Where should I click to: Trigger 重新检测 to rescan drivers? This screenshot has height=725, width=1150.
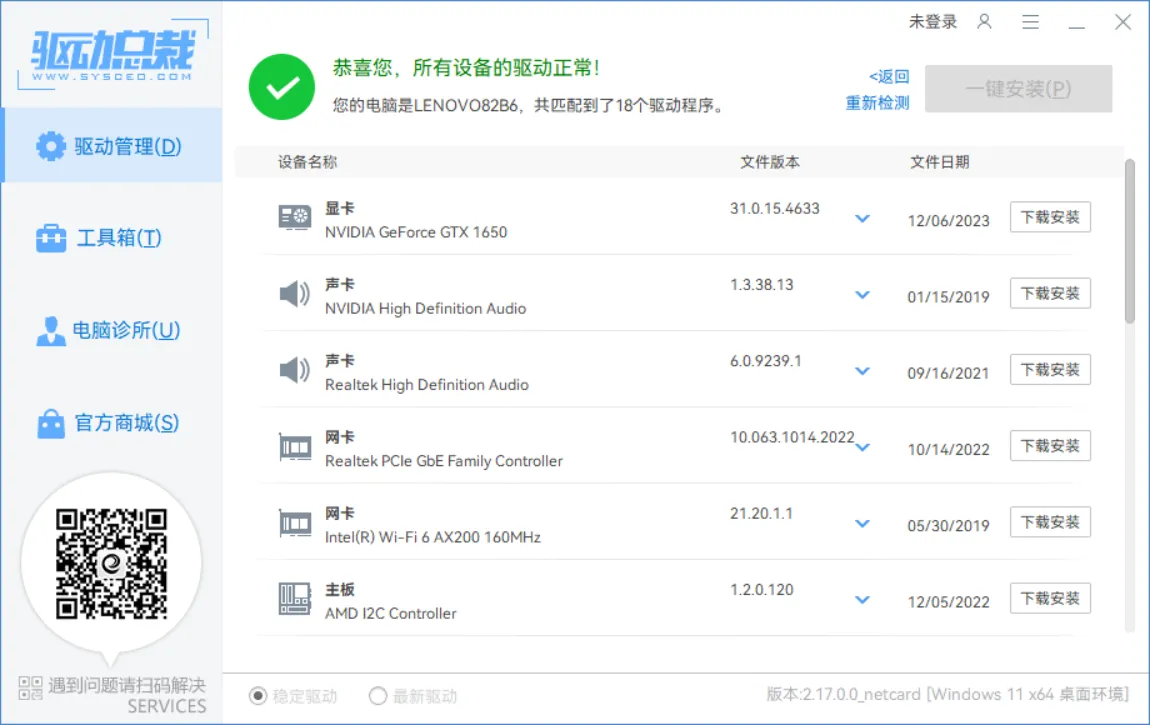878,103
